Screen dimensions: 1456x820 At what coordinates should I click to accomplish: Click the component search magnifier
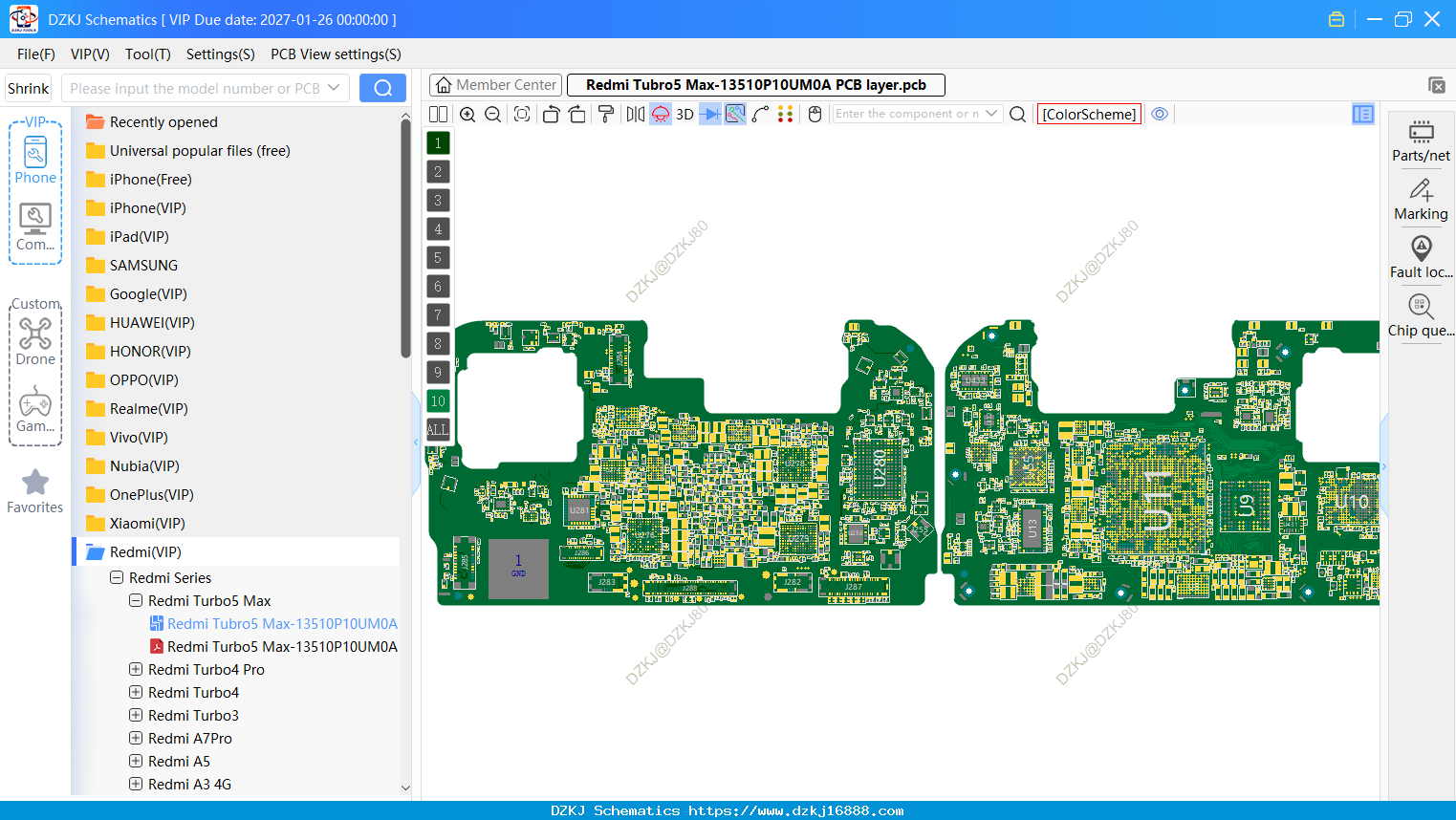(x=1018, y=114)
